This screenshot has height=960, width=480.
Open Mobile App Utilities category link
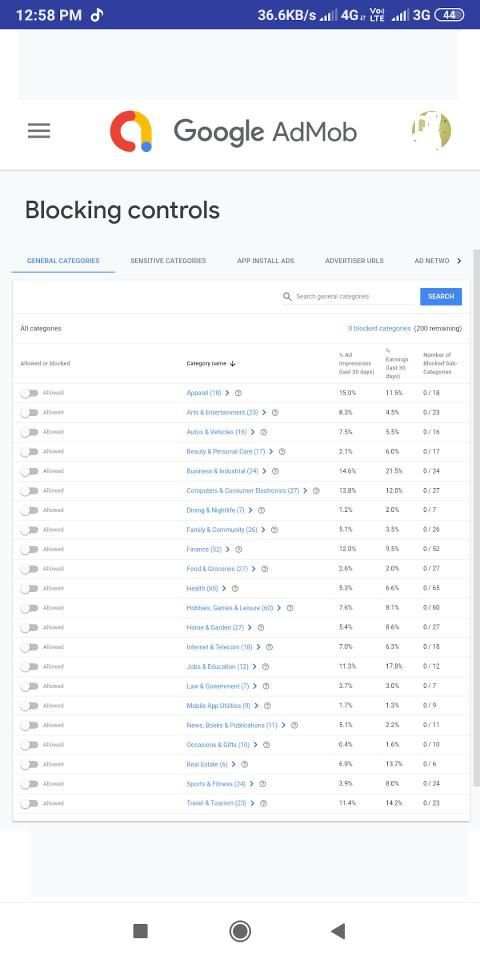coord(218,706)
